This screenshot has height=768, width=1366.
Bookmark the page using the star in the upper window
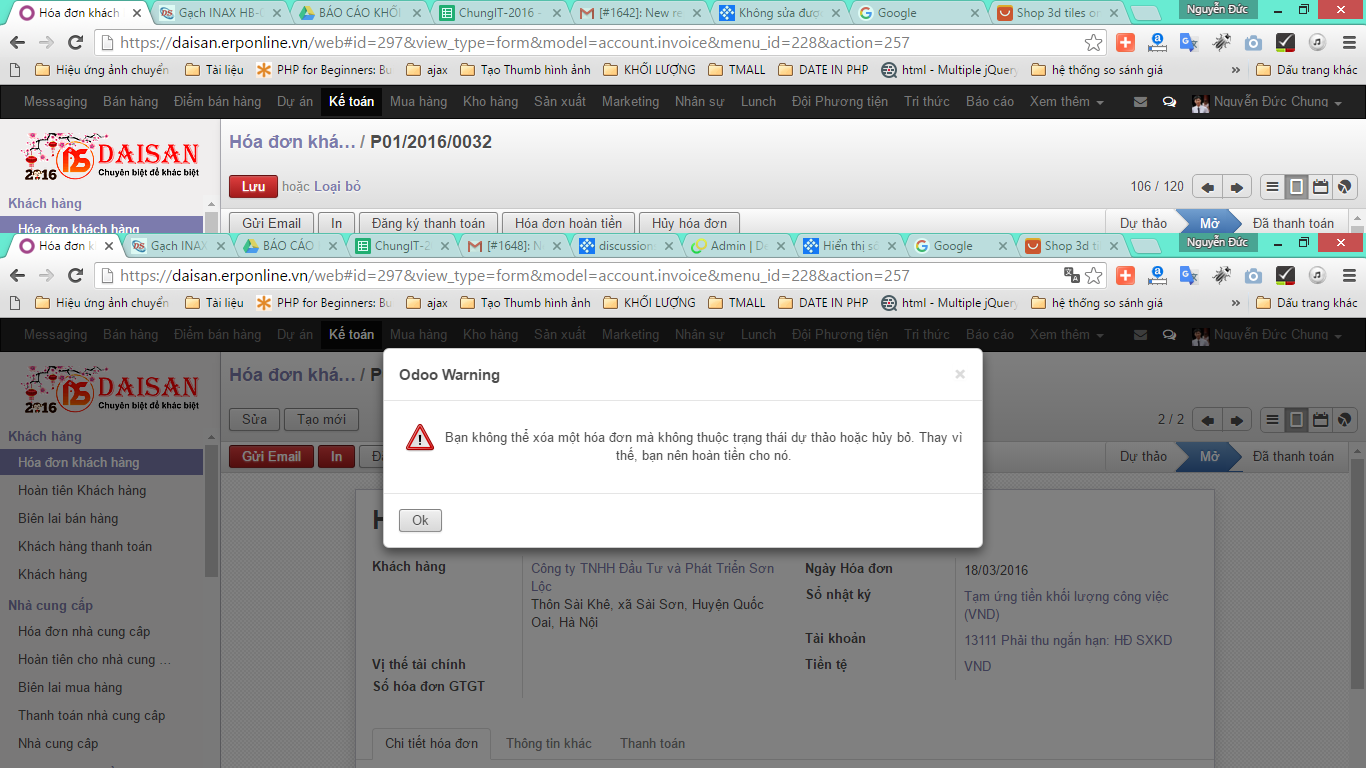coord(1094,43)
